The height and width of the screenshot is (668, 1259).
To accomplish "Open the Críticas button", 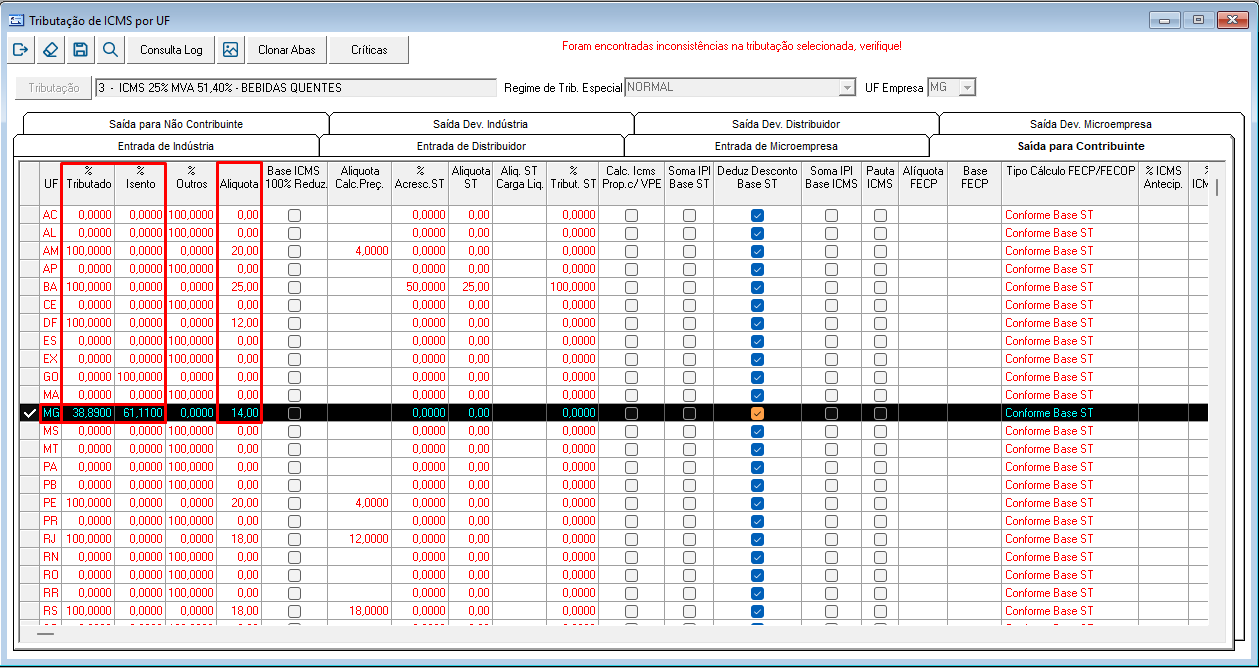I will coord(369,50).
